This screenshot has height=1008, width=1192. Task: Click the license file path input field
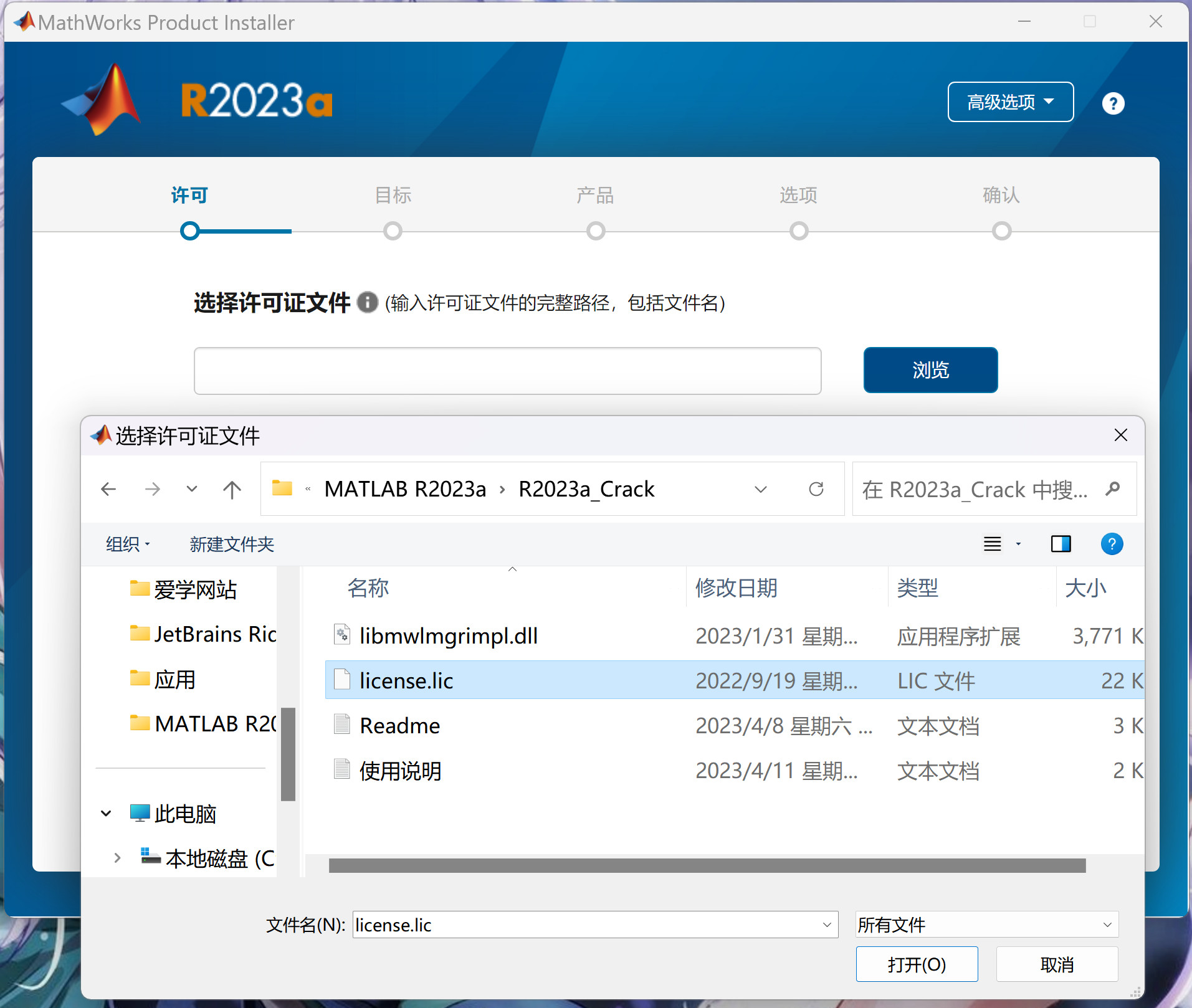click(507, 371)
